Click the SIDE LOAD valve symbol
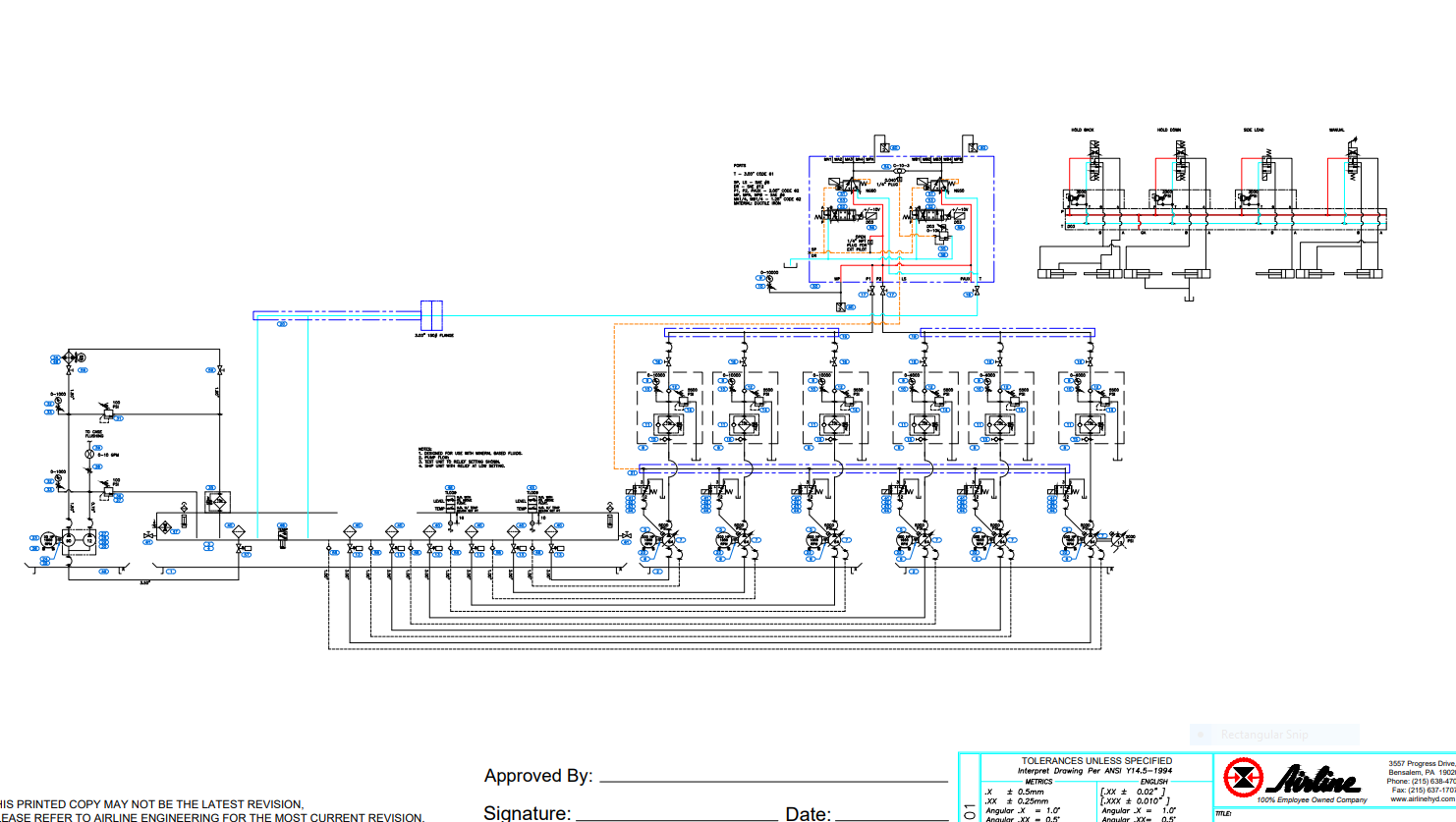1456x822 pixels. click(x=1266, y=166)
